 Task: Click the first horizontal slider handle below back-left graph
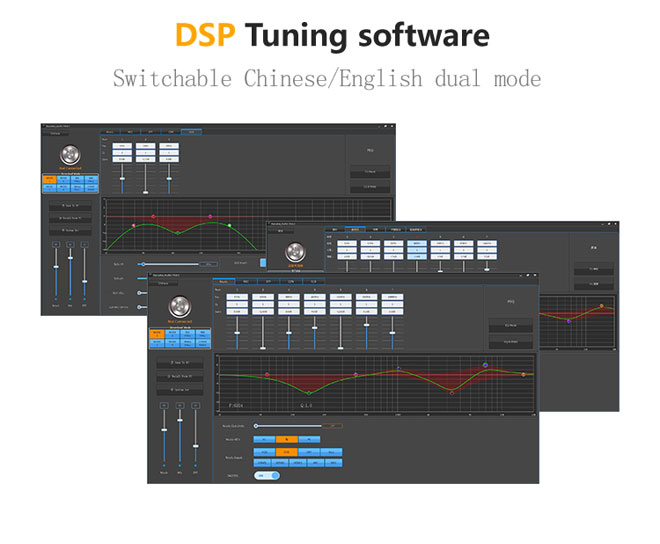point(143,264)
